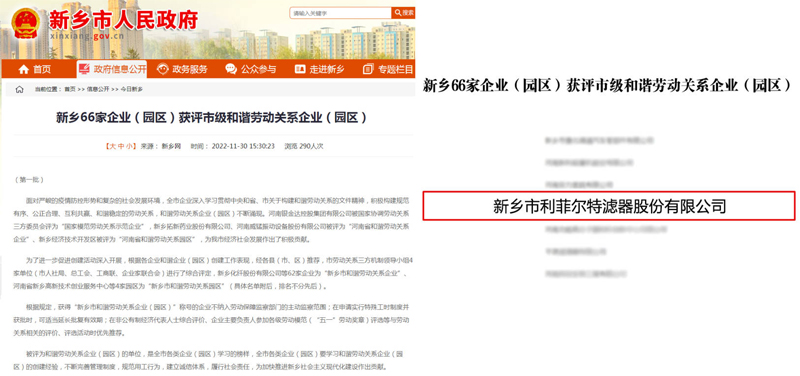Click the view count 290人次
Screen dimensions: 800x376
[x=311, y=146]
